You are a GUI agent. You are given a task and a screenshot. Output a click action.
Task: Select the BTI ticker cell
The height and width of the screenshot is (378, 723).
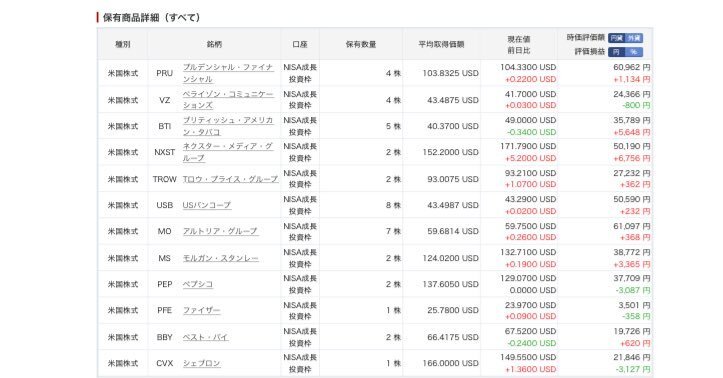click(x=165, y=126)
